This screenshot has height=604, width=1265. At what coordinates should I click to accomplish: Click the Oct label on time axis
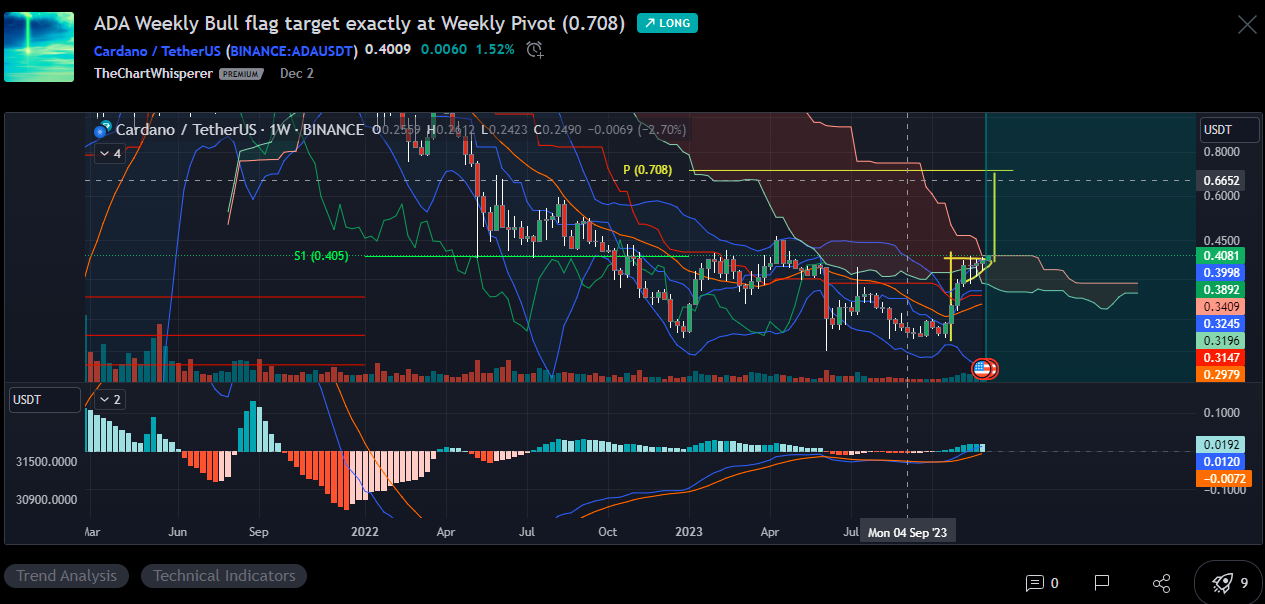[x=608, y=533]
